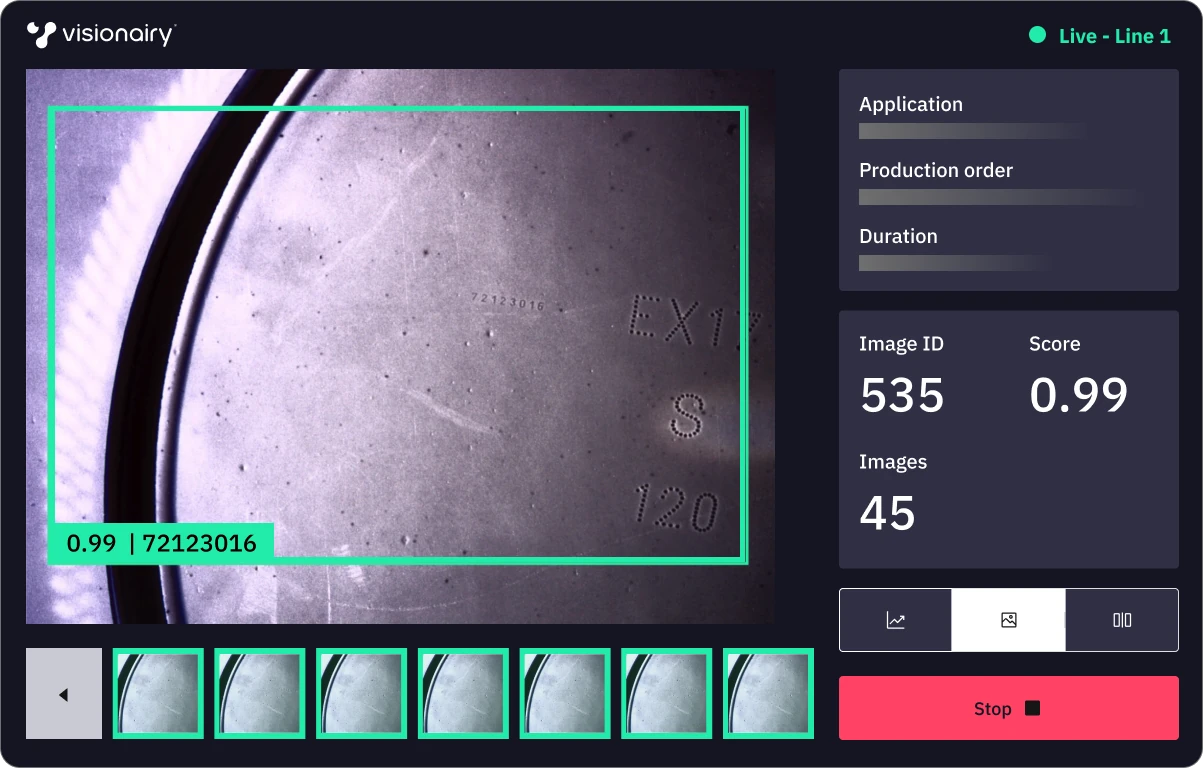Switch to the side-by-side compare view
This screenshot has width=1203, height=768.
click(x=1122, y=620)
